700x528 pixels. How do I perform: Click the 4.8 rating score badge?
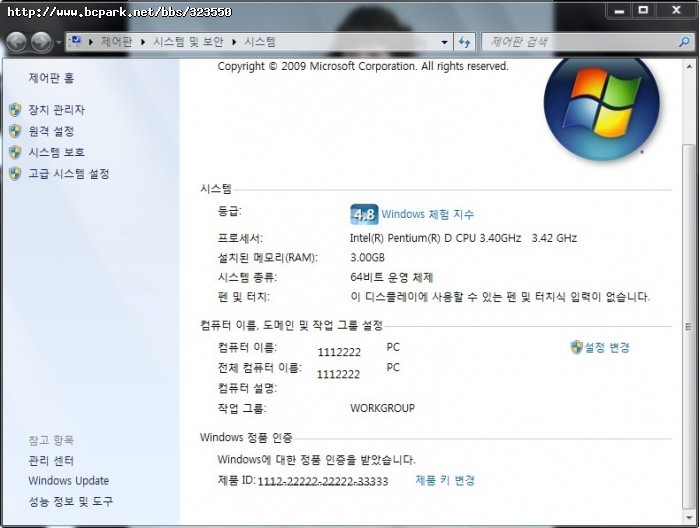(x=364, y=215)
